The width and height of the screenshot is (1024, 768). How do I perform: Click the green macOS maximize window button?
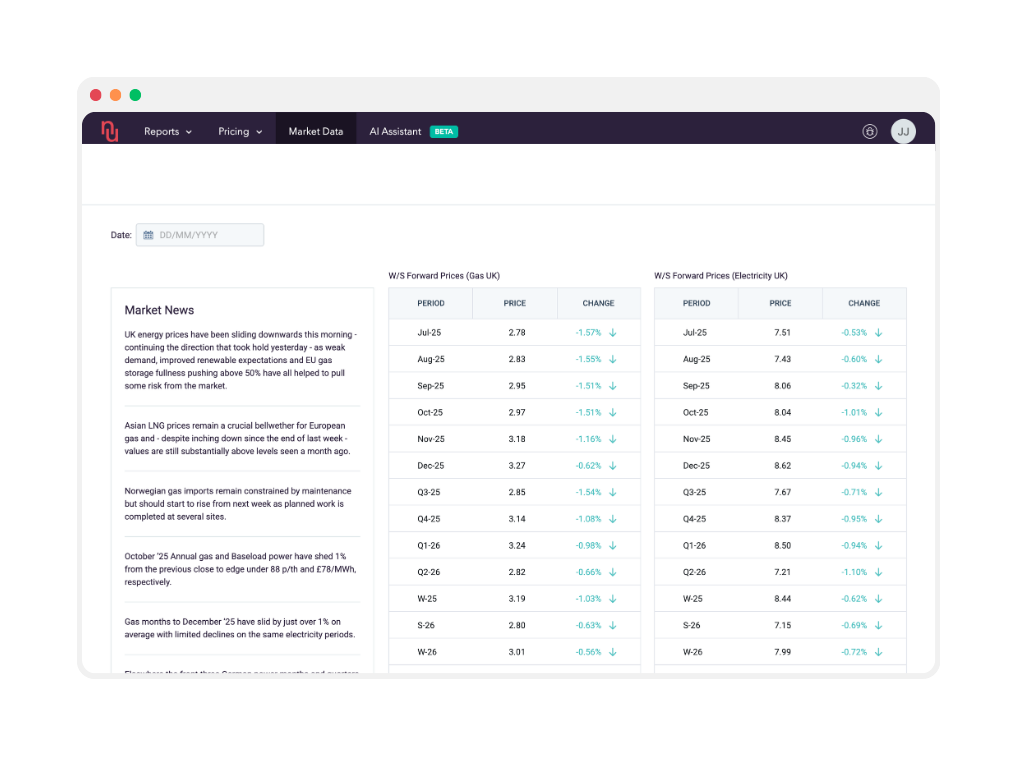pos(135,95)
